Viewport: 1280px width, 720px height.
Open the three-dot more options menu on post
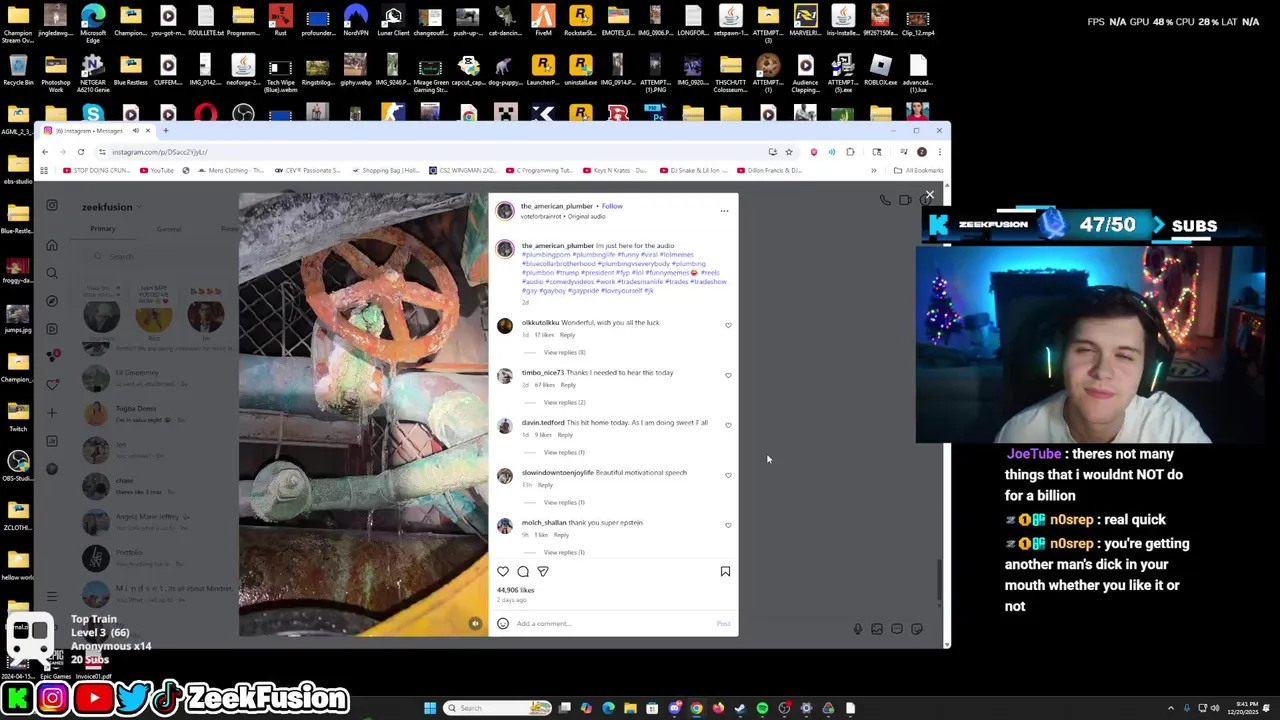click(724, 211)
